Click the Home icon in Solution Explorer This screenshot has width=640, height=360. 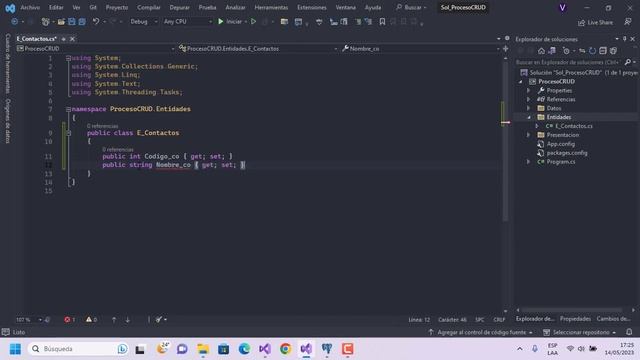[x=541, y=51]
